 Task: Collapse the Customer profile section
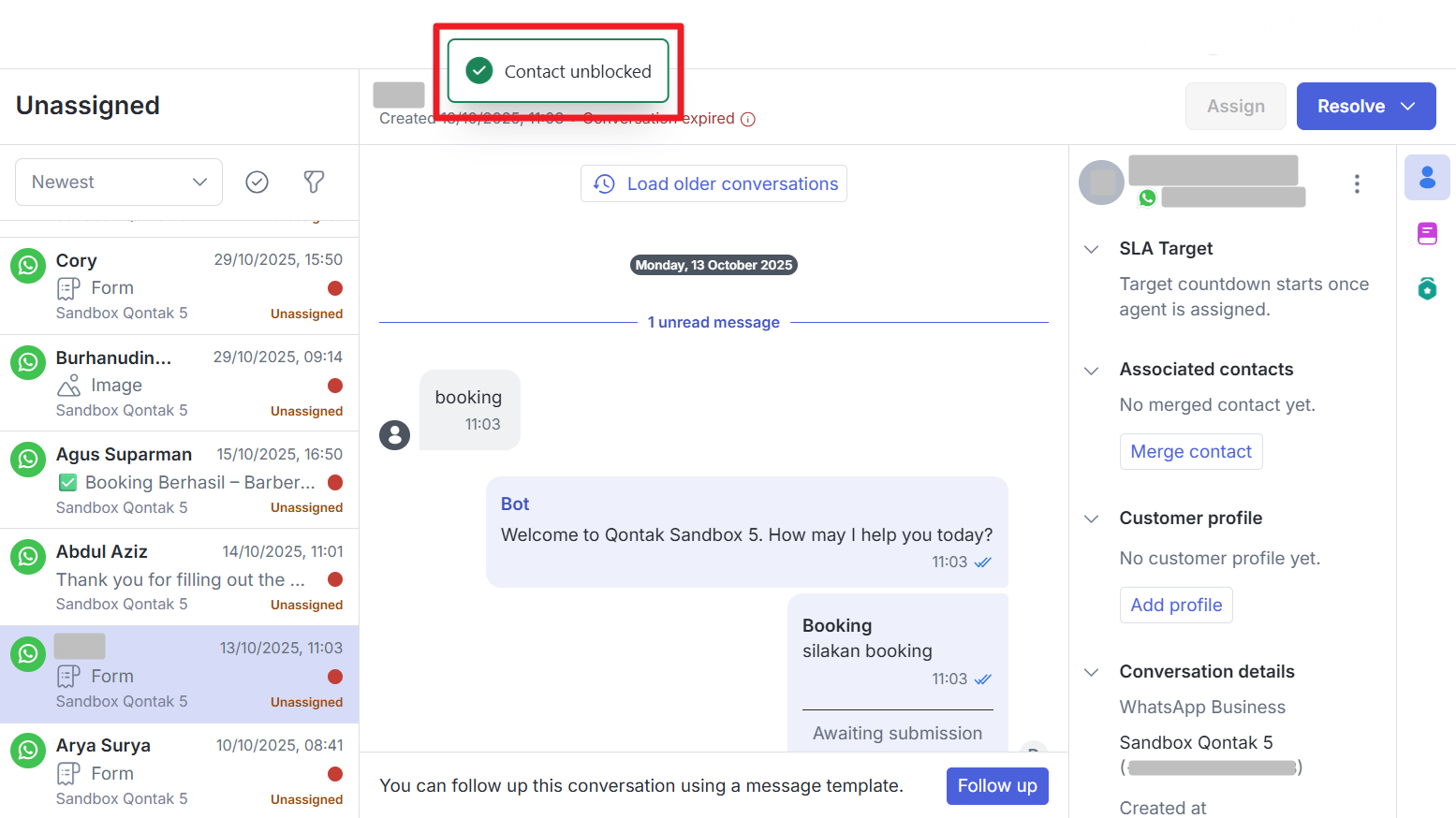(x=1091, y=519)
